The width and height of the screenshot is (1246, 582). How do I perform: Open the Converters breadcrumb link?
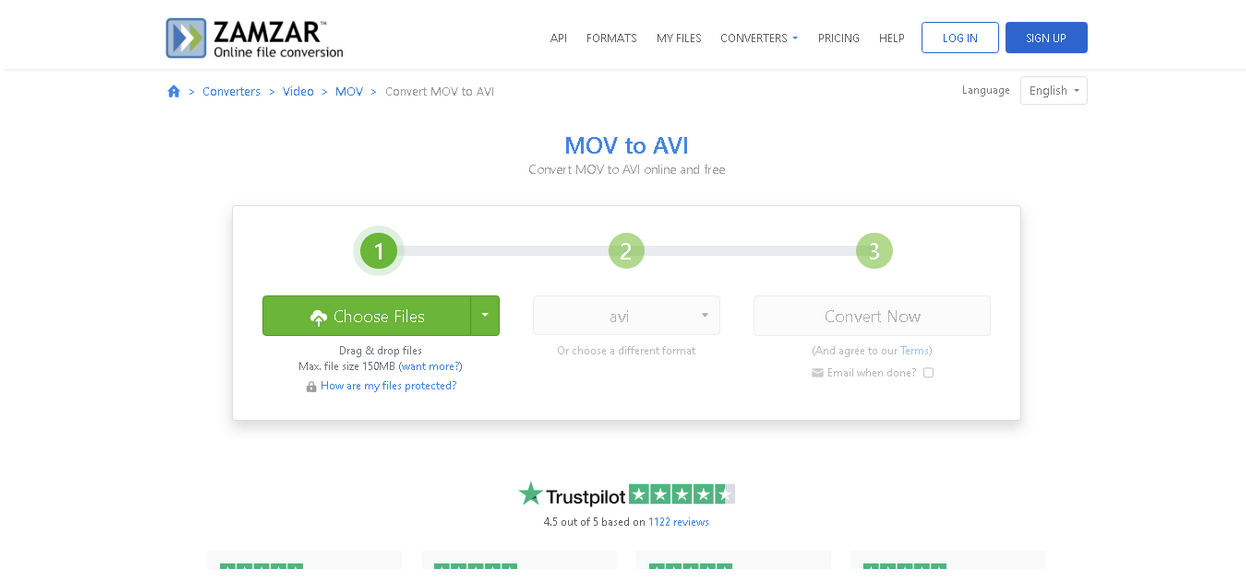pos(231,91)
